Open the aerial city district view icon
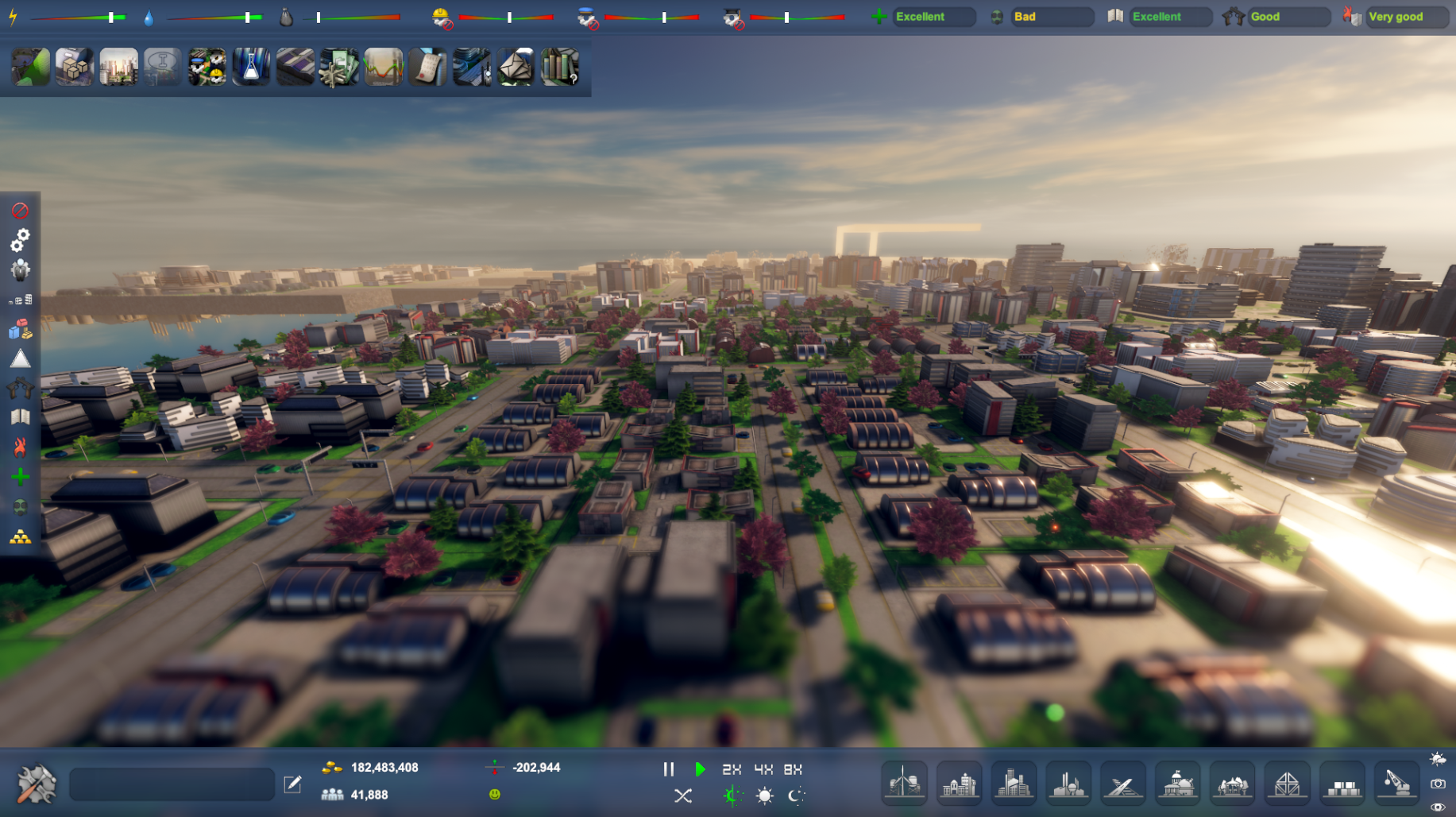The width and height of the screenshot is (1456, 817). (472, 67)
